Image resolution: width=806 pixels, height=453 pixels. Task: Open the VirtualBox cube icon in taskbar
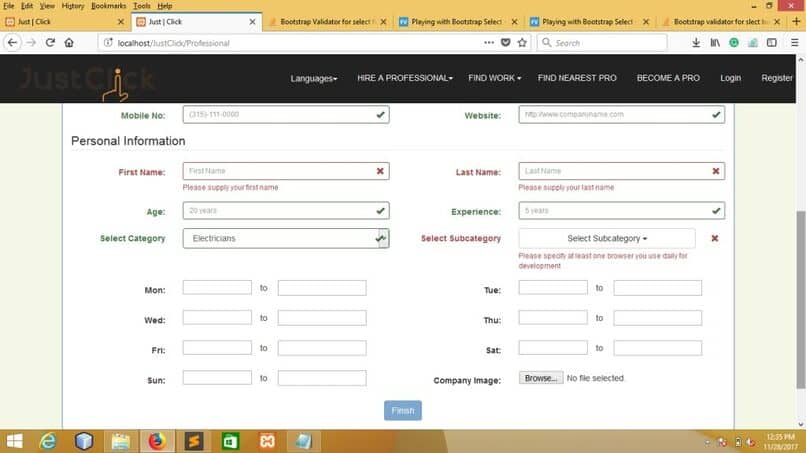84,441
